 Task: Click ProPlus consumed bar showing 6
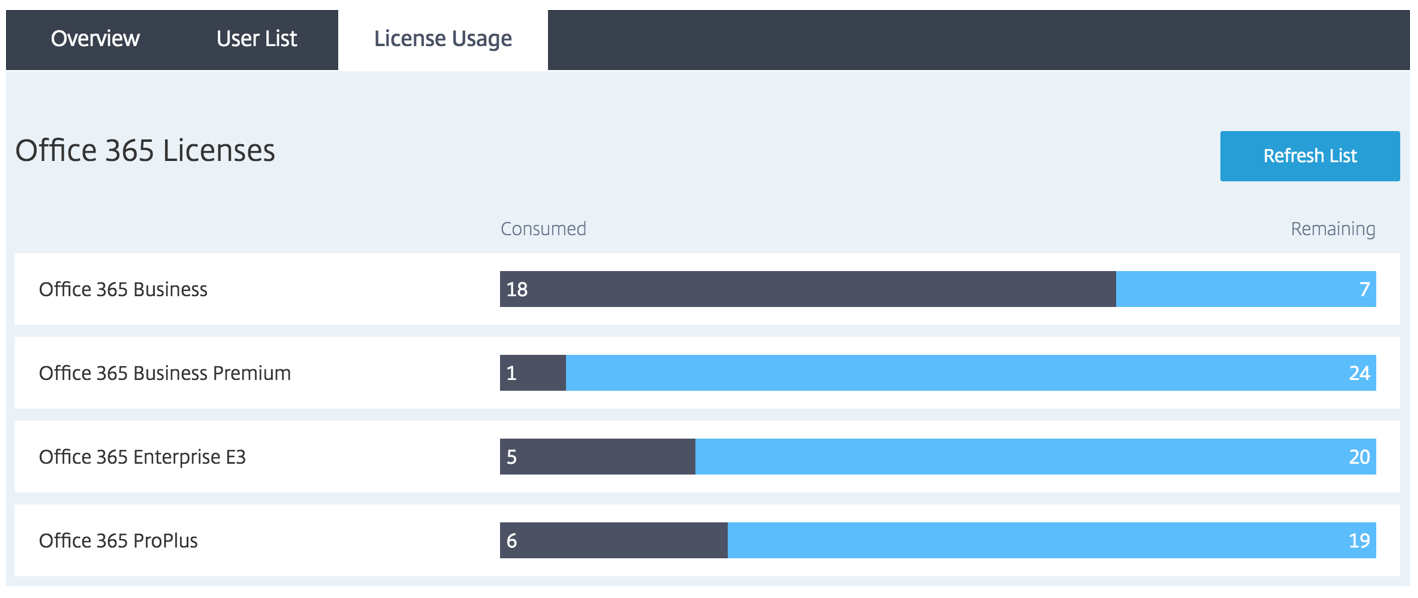pyautogui.click(x=613, y=541)
